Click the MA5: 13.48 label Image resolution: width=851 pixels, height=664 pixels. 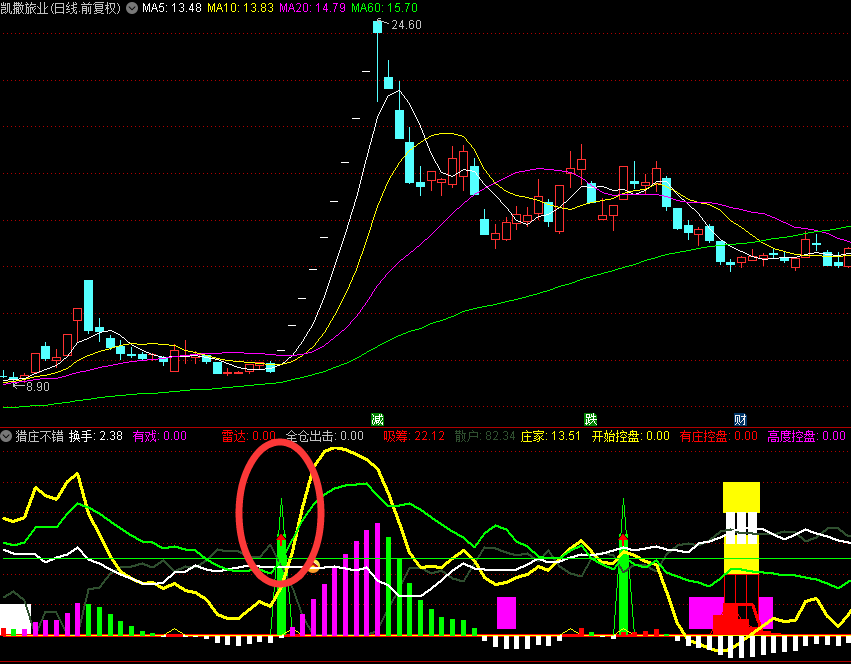pyautogui.click(x=172, y=8)
